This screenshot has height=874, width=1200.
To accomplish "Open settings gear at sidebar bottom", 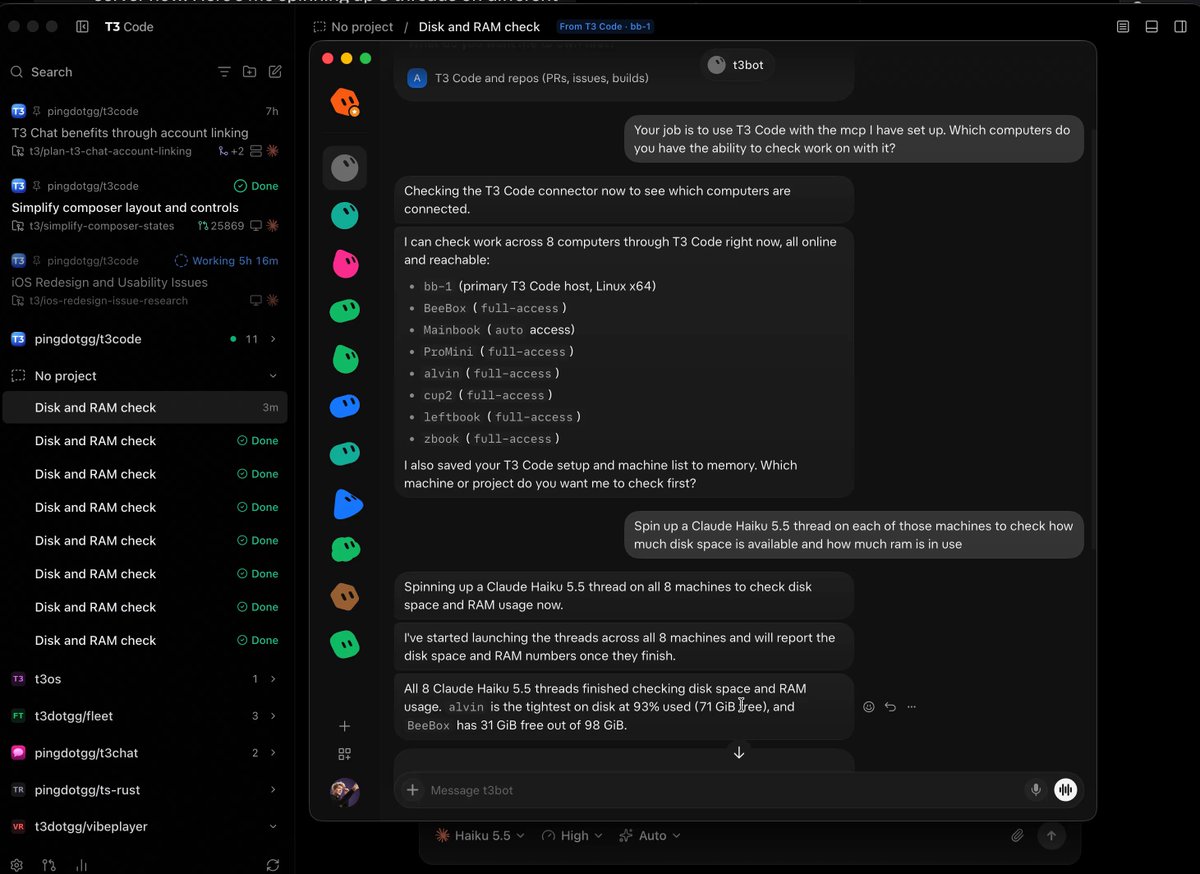I will [16, 865].
